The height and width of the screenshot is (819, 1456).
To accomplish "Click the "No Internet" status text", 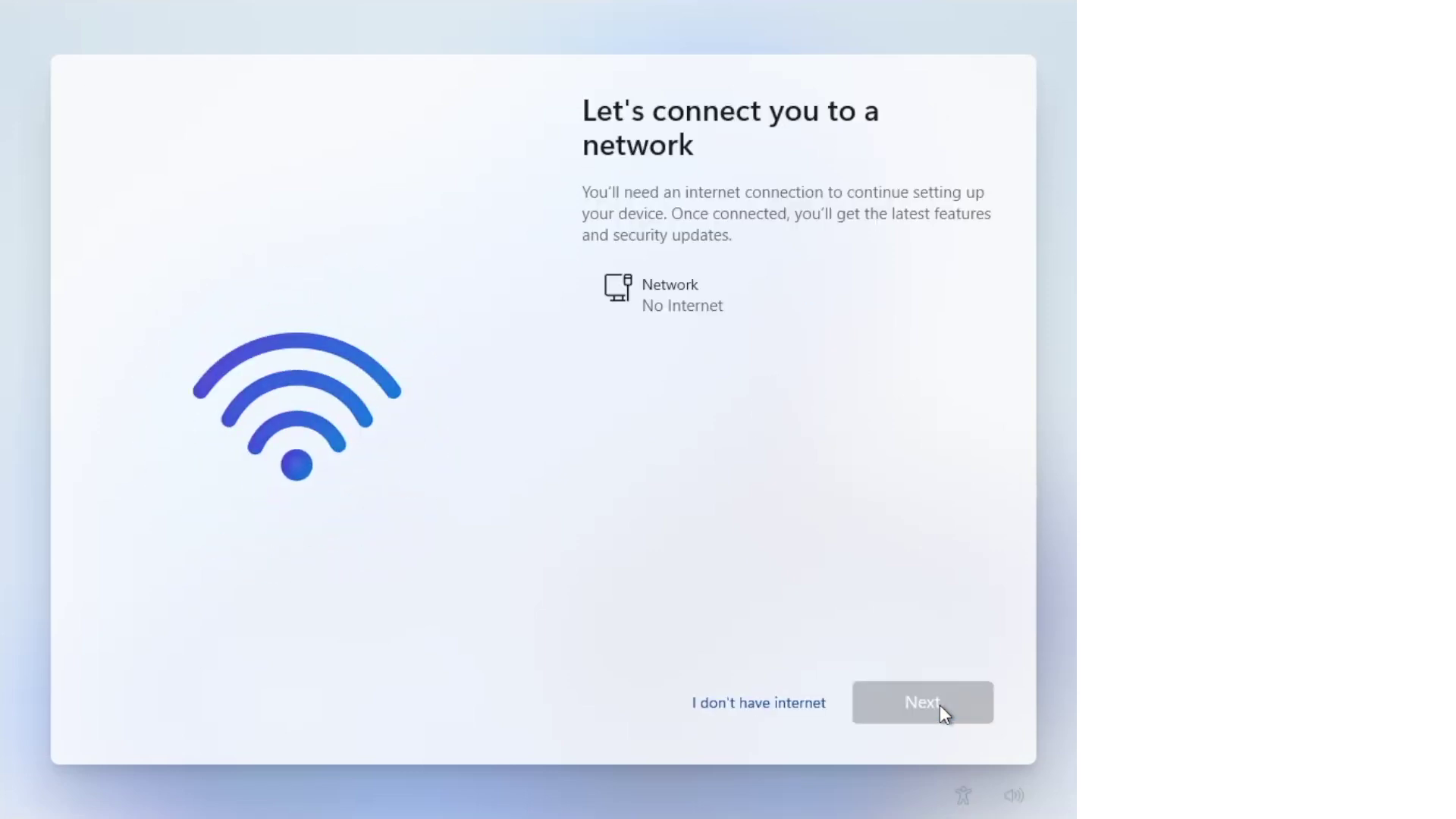I will coord(682,306).
